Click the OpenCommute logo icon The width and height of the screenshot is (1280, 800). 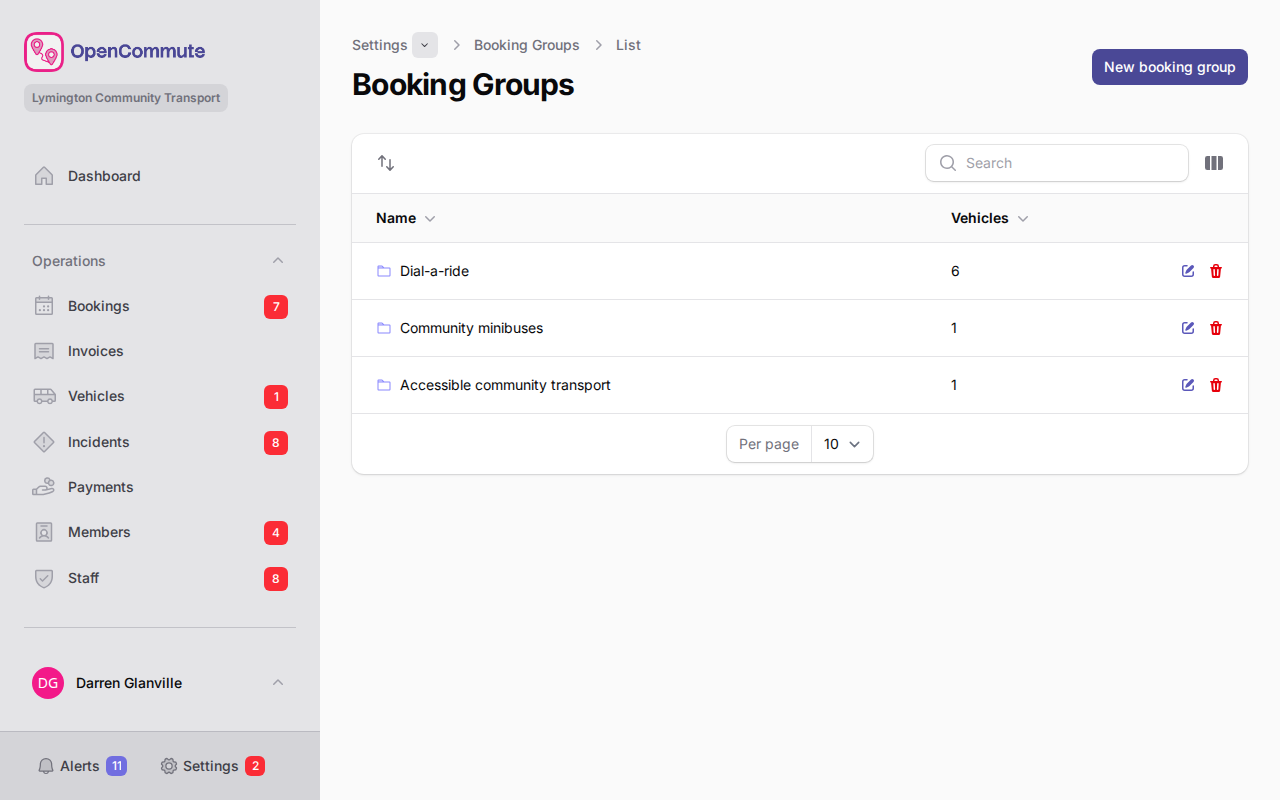[44, 52]
